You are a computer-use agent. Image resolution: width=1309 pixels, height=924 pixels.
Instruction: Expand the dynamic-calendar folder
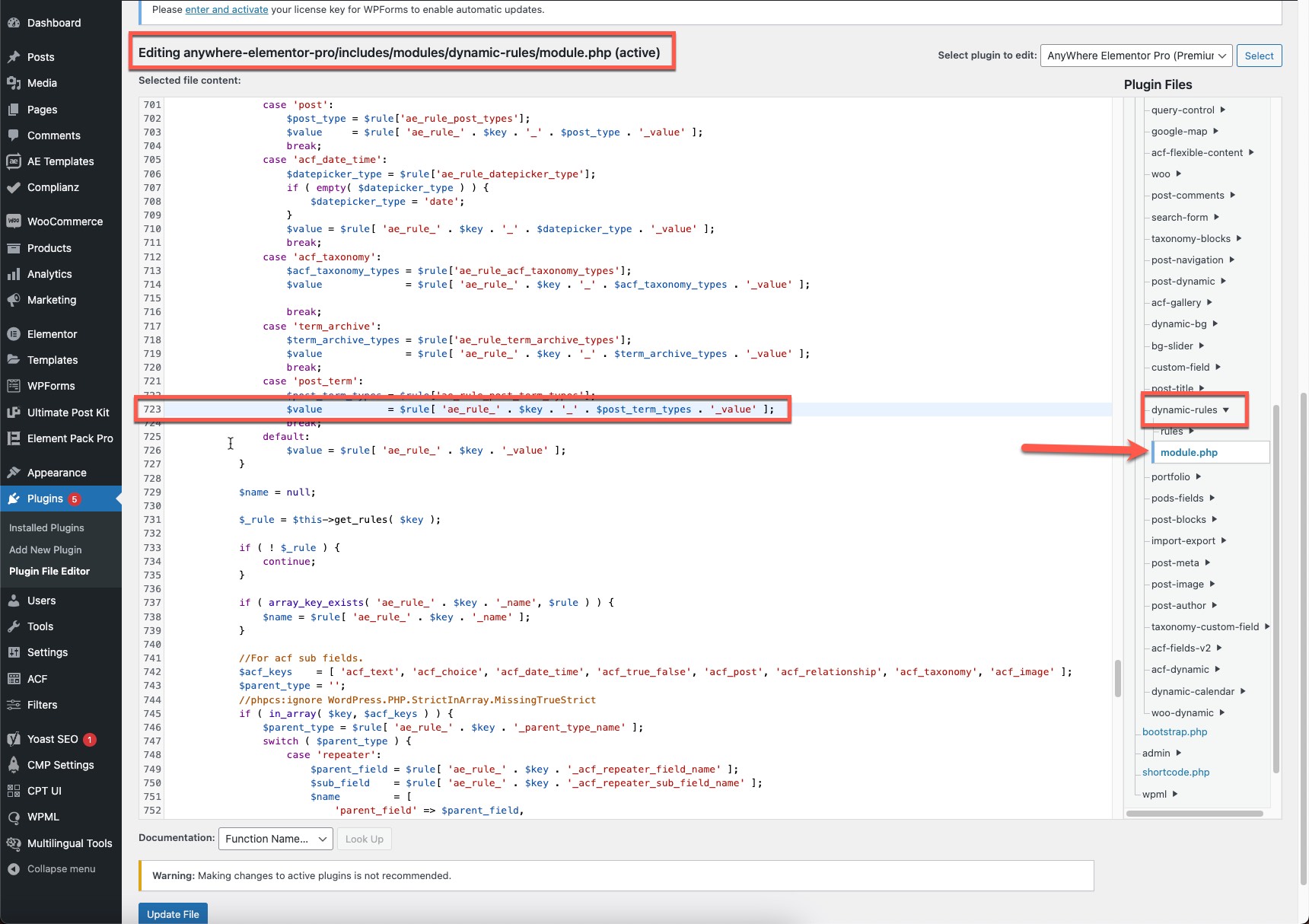(x=1243, y=691)
